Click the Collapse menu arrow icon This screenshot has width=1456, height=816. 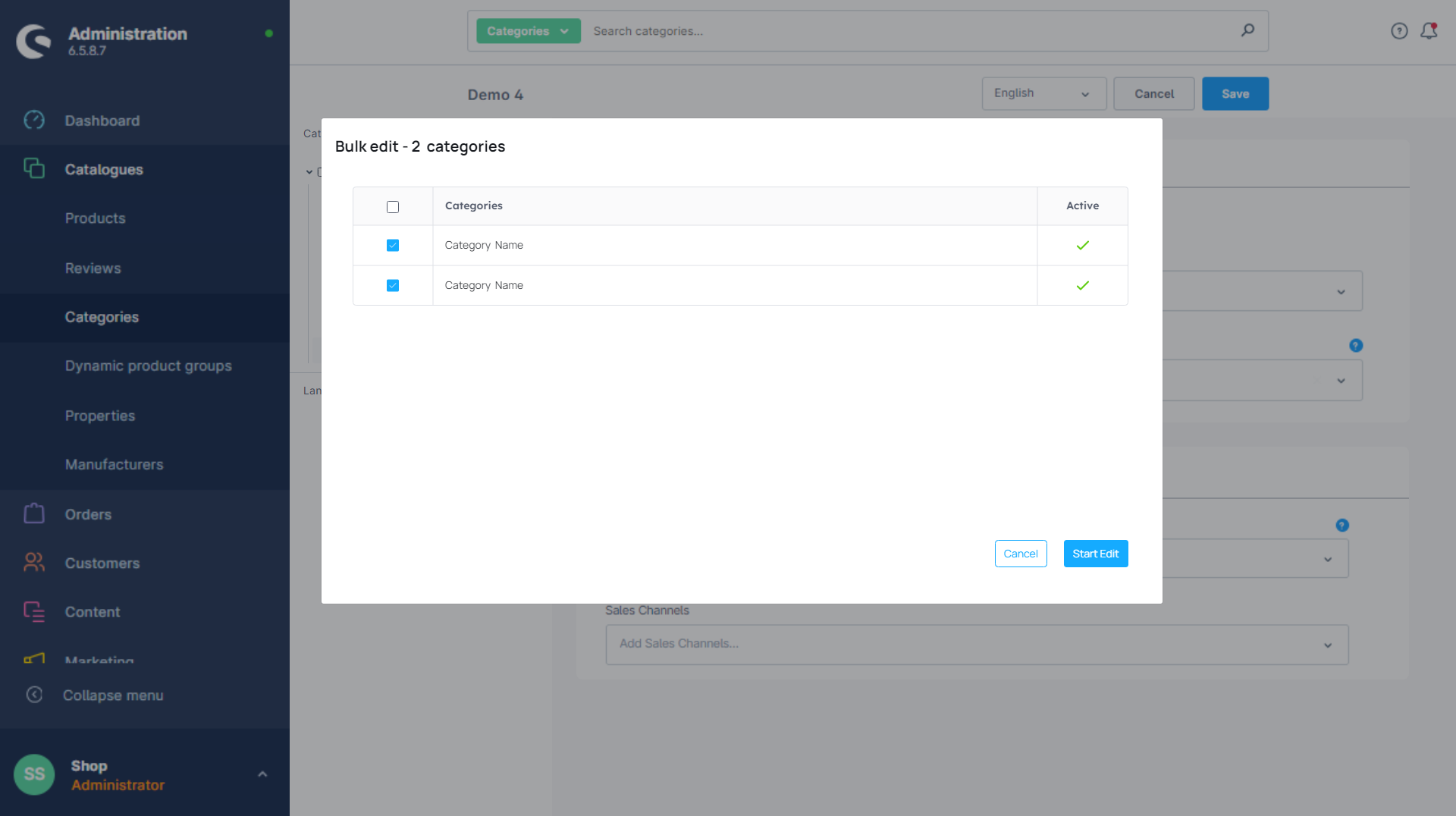pyautogui.click(x=34, y=695)
